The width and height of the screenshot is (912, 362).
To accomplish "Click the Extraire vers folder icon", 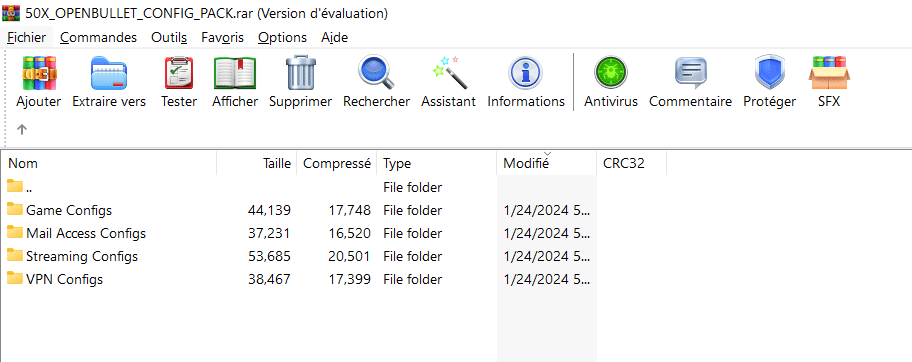I will [x=109, y=73].
